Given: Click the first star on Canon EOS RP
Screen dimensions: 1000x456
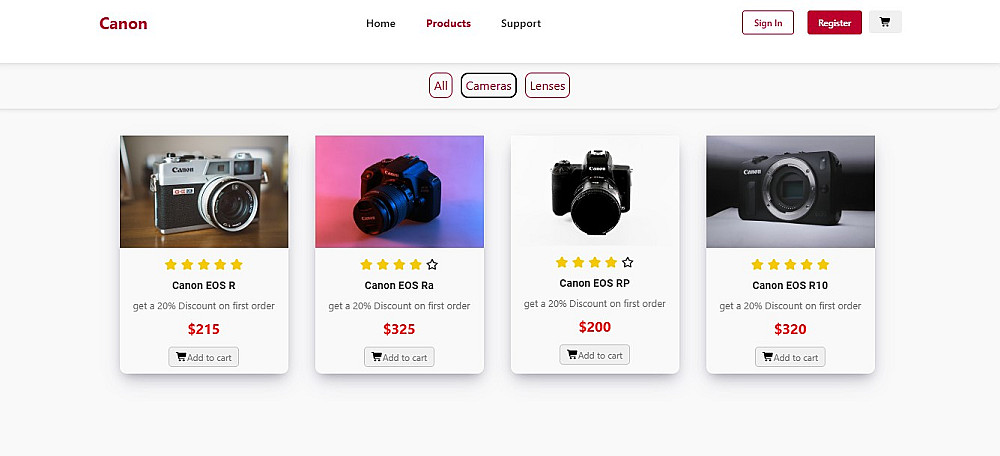Looking at the screenshot, I should [x=562, y=263].
